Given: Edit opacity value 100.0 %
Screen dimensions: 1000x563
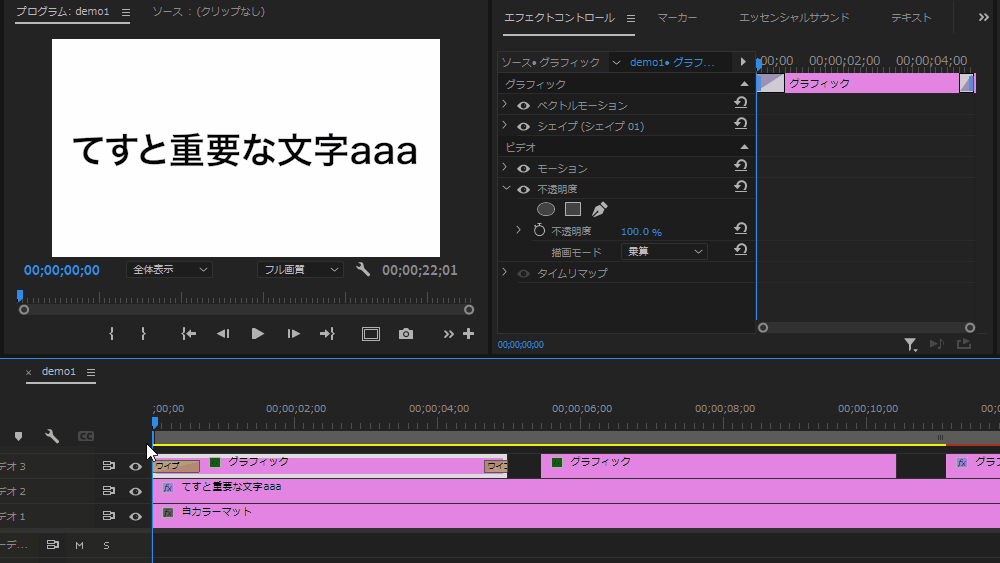Looking at the screenshot, I should click(641, 231).
